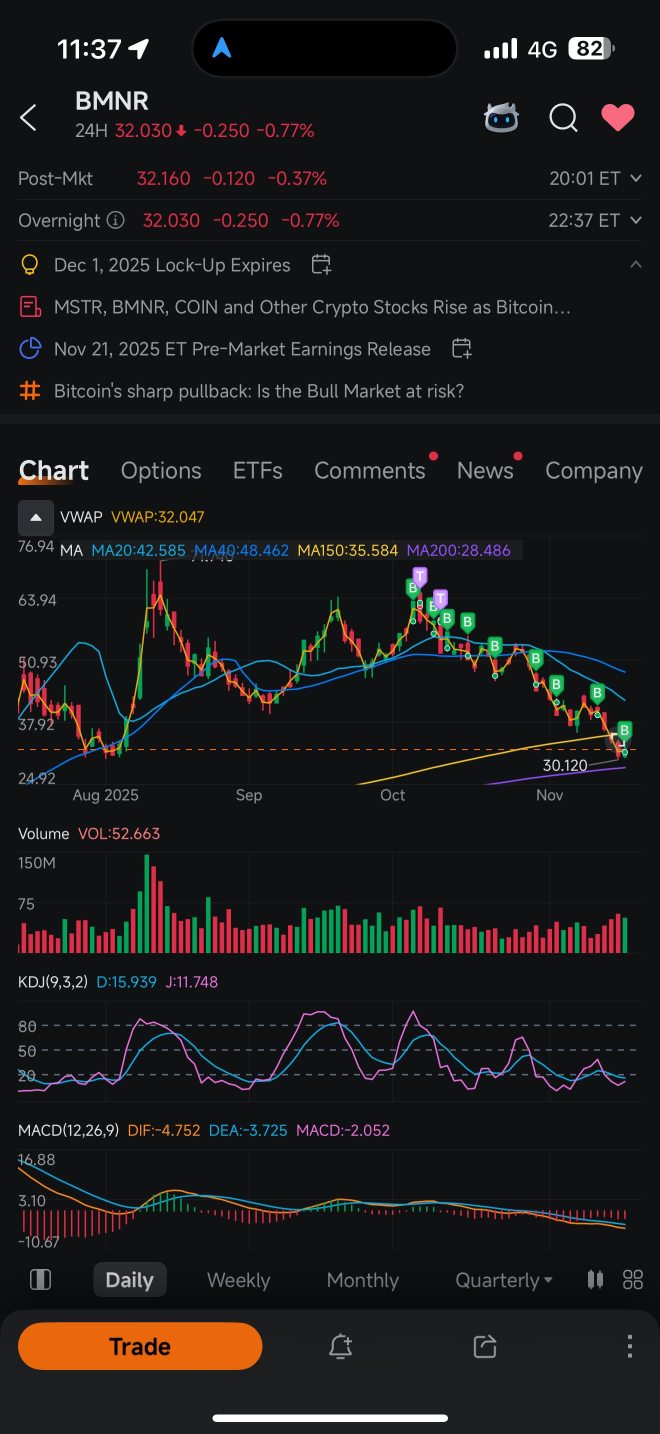The width and height of the screenshot is (660, 1434).
Task: Tap the search magnifier icon
Action: tap(563, 118)
